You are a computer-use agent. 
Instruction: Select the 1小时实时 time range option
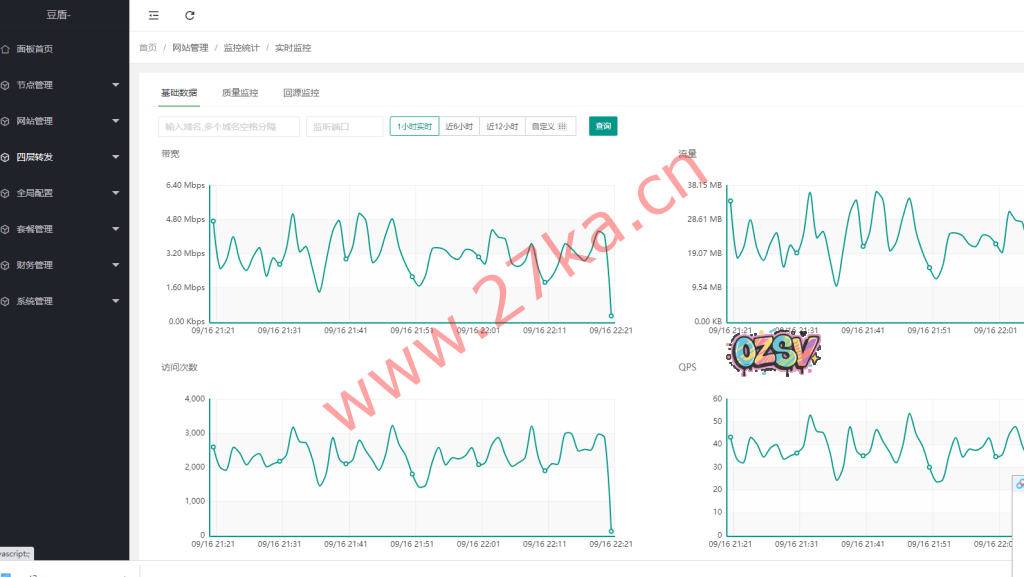414,127
